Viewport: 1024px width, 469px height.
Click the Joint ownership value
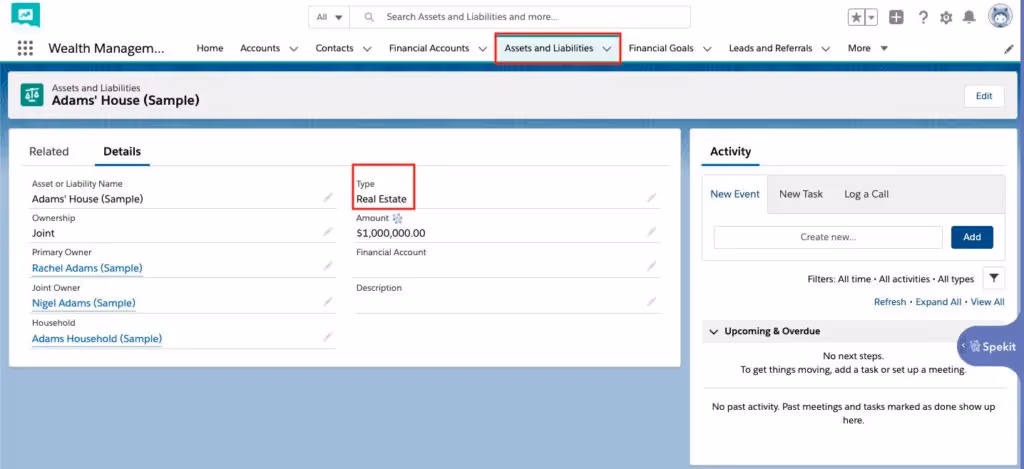point(43,233)
